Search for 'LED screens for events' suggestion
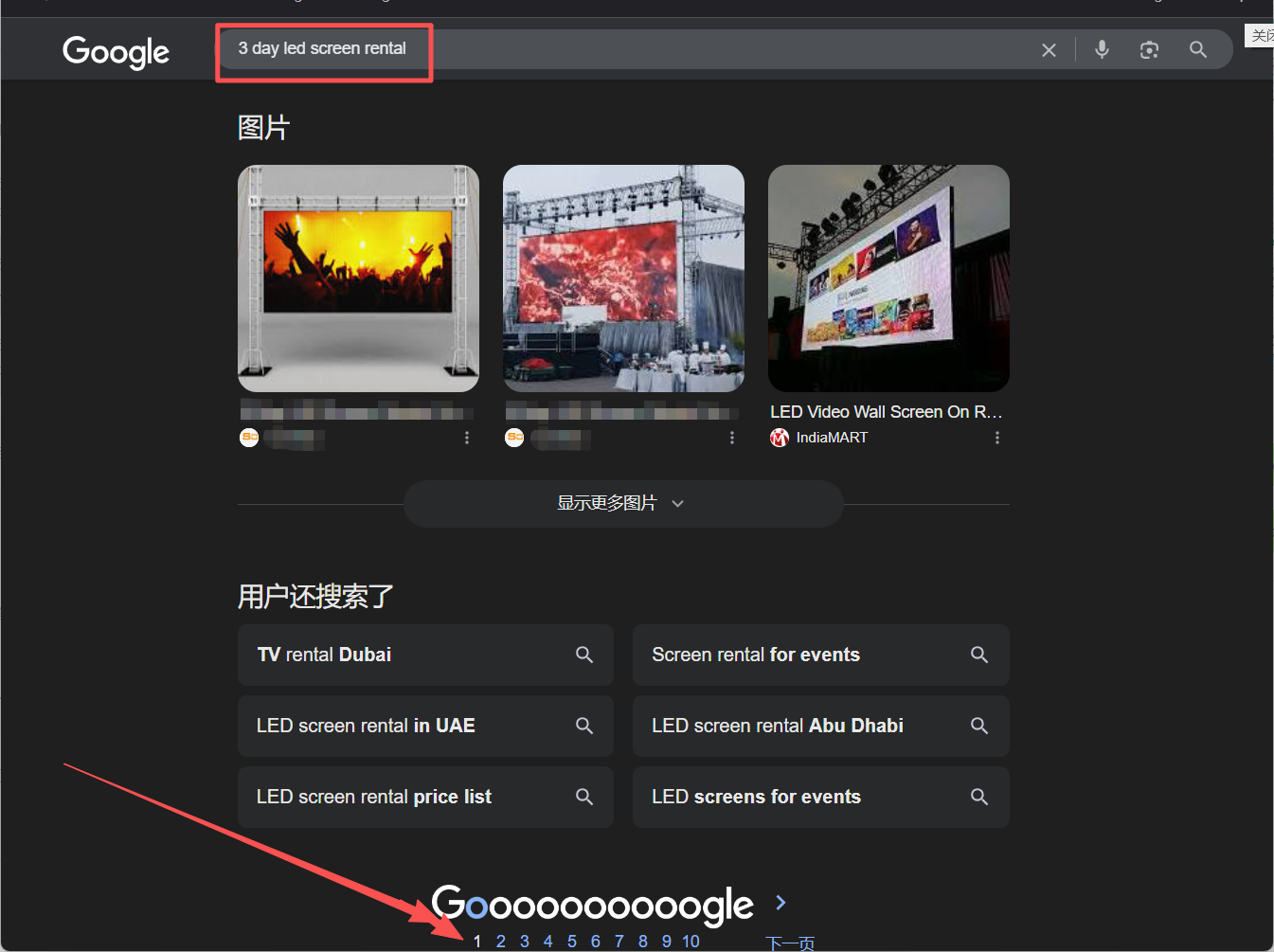1274x952 pixels. [x=820, y=797]
